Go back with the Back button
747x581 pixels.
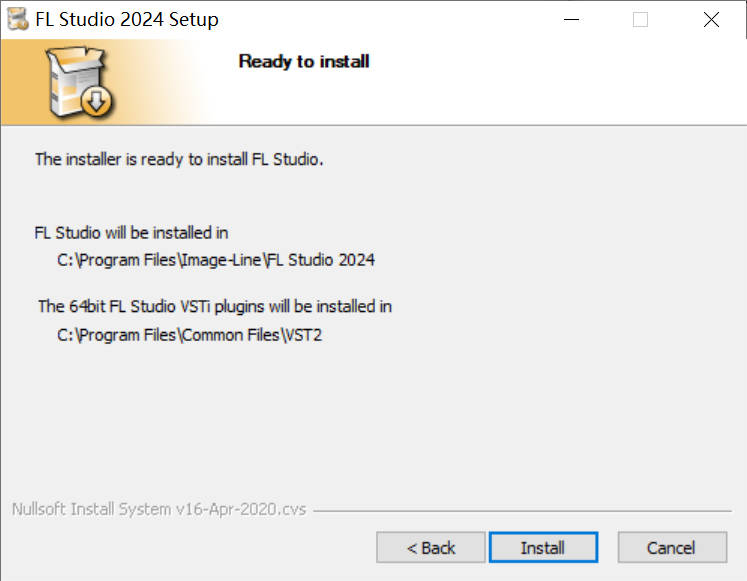[x=431, y=547]
